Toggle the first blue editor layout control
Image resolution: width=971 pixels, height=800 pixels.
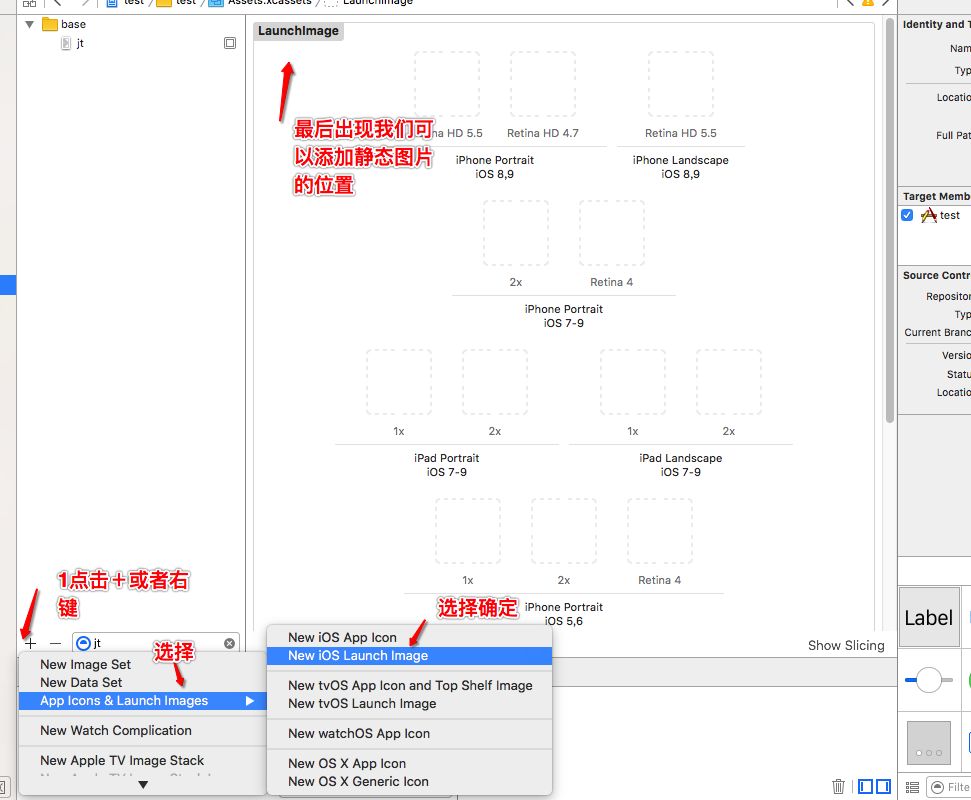(864, 787)
